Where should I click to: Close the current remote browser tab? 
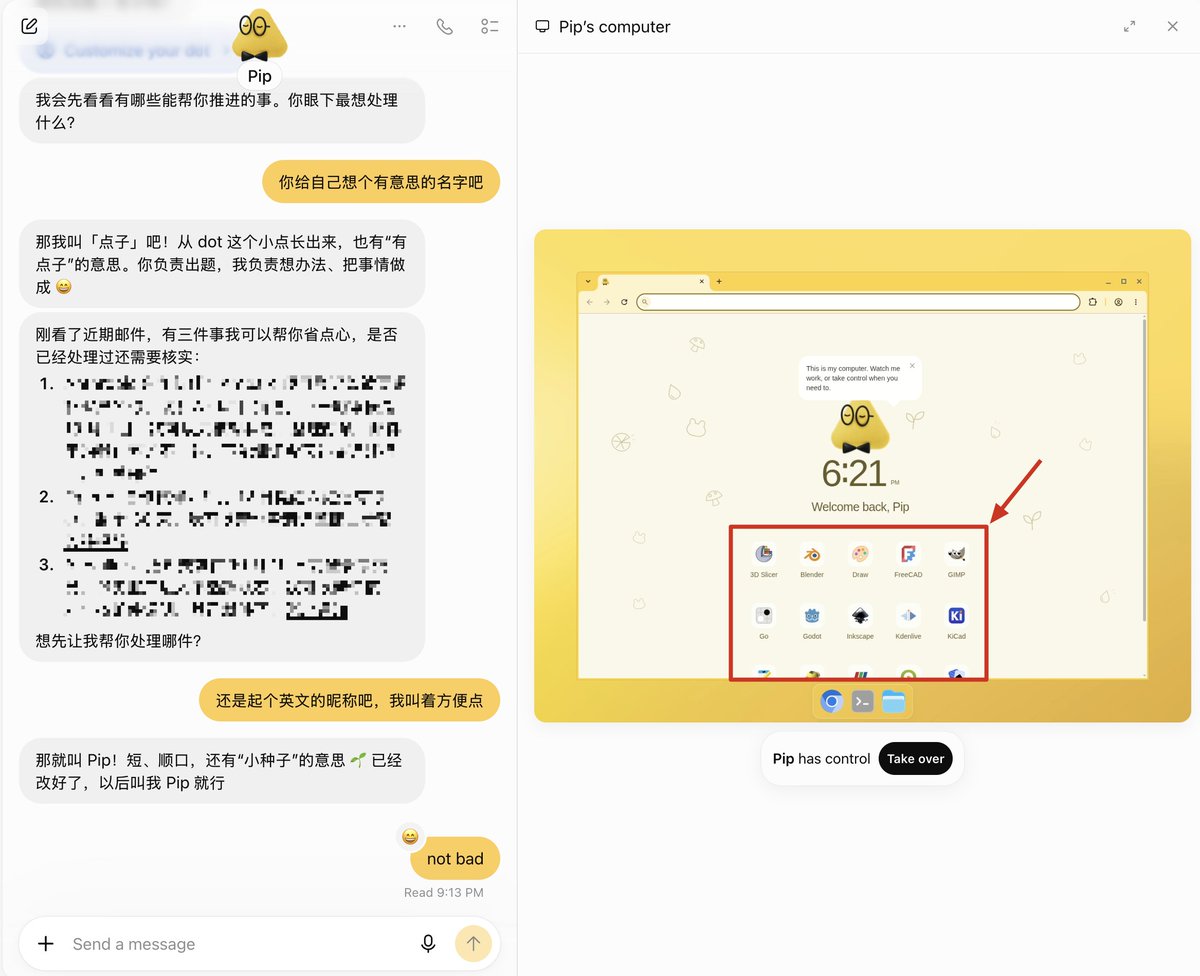[702, 282]
